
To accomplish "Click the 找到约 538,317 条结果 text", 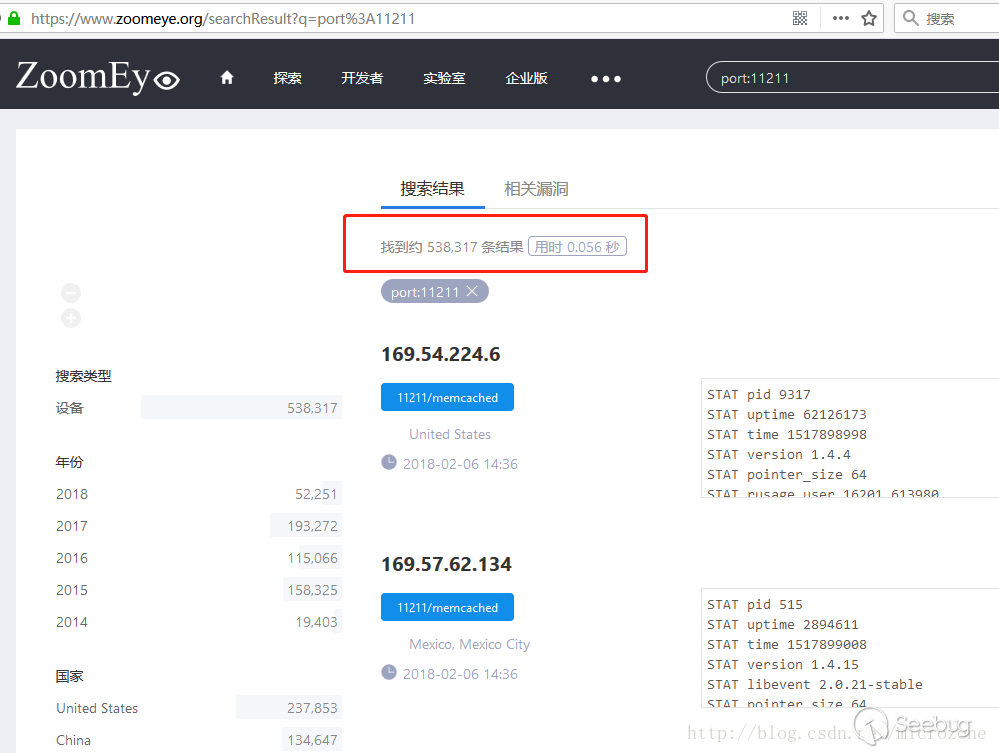I will pos(452,247).
